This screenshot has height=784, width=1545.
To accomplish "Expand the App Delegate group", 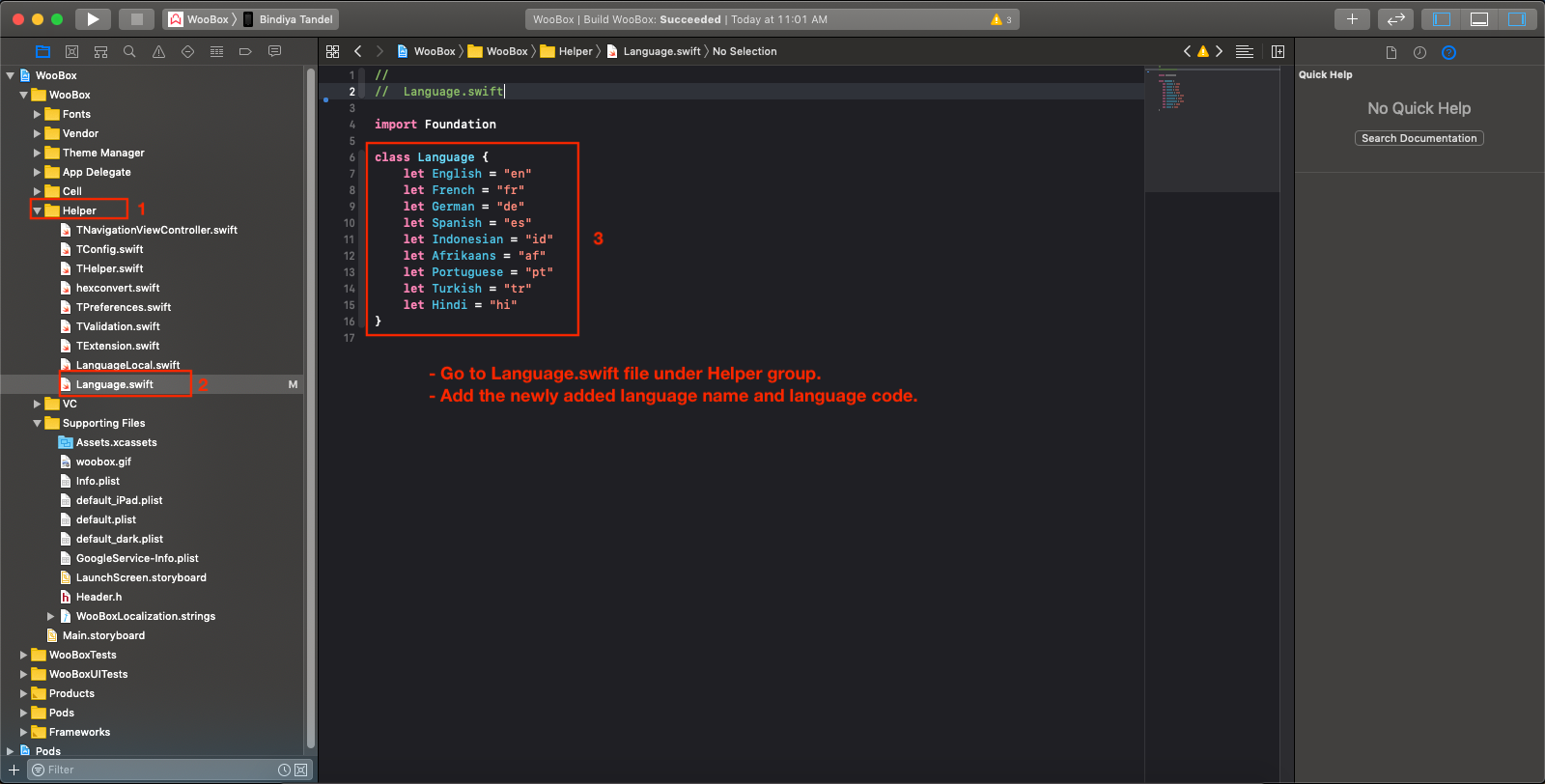I will [38, 172].
